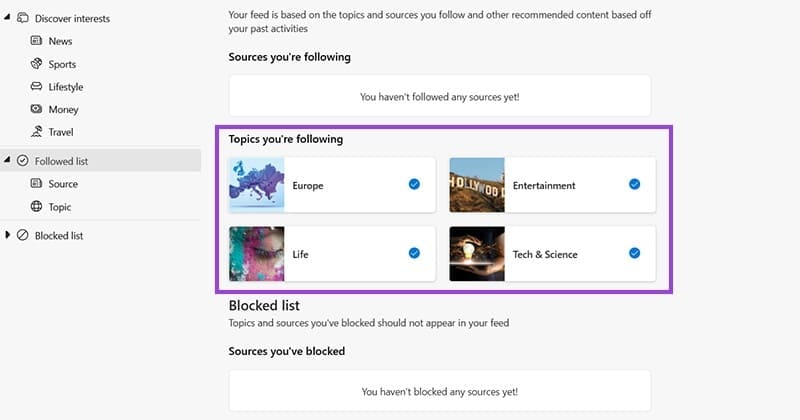Click the Hollywood sign Entertainment thumbnail
This screenshot has width=800, height=420.
477,184
